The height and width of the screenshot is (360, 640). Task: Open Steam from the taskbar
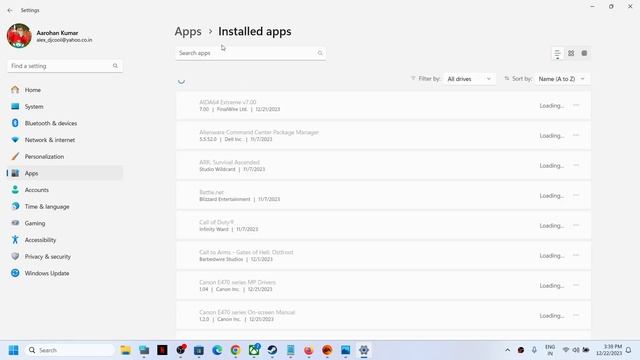272,350
